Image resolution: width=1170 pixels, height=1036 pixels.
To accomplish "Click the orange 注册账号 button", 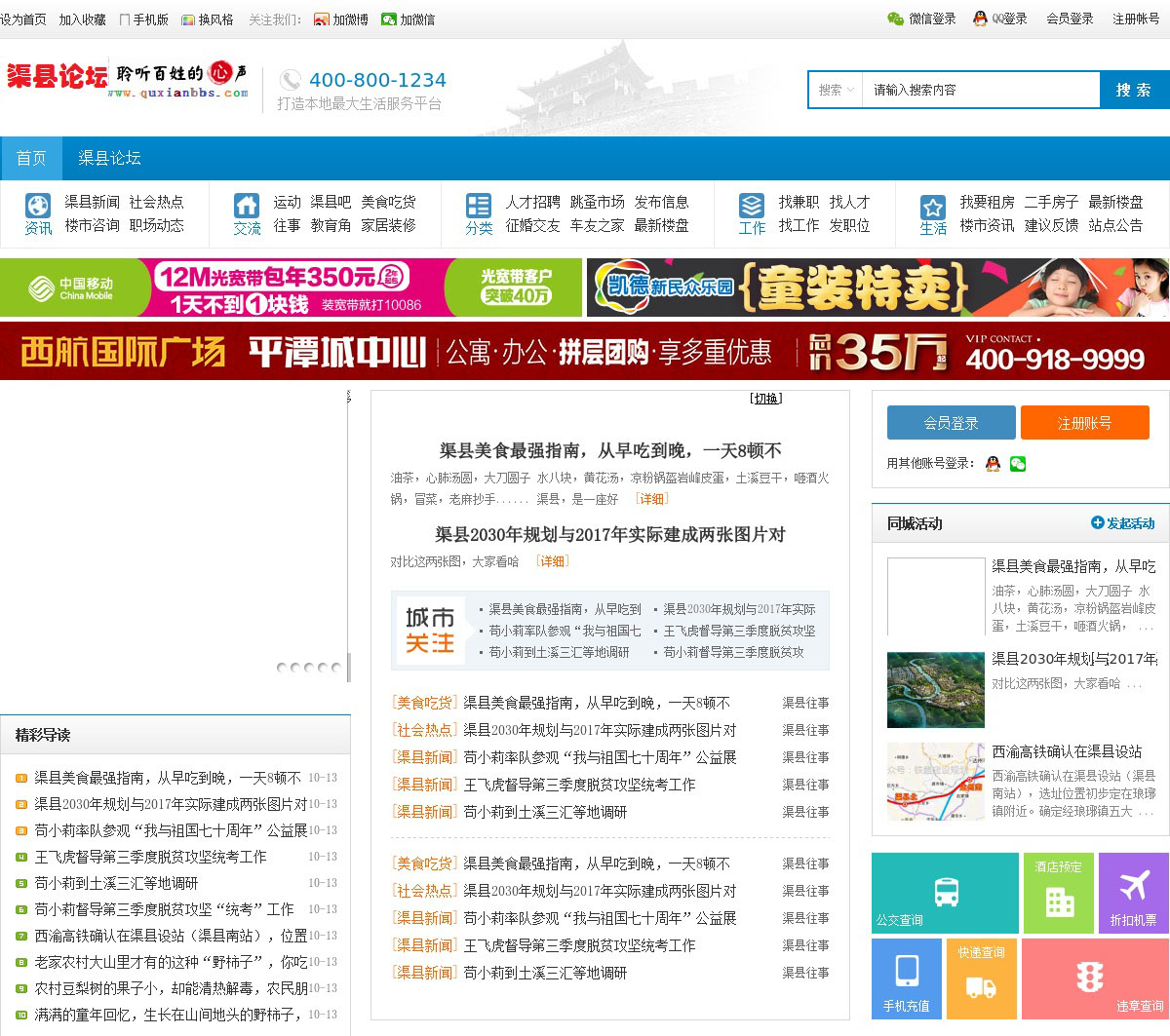I will coord(1084,423).
